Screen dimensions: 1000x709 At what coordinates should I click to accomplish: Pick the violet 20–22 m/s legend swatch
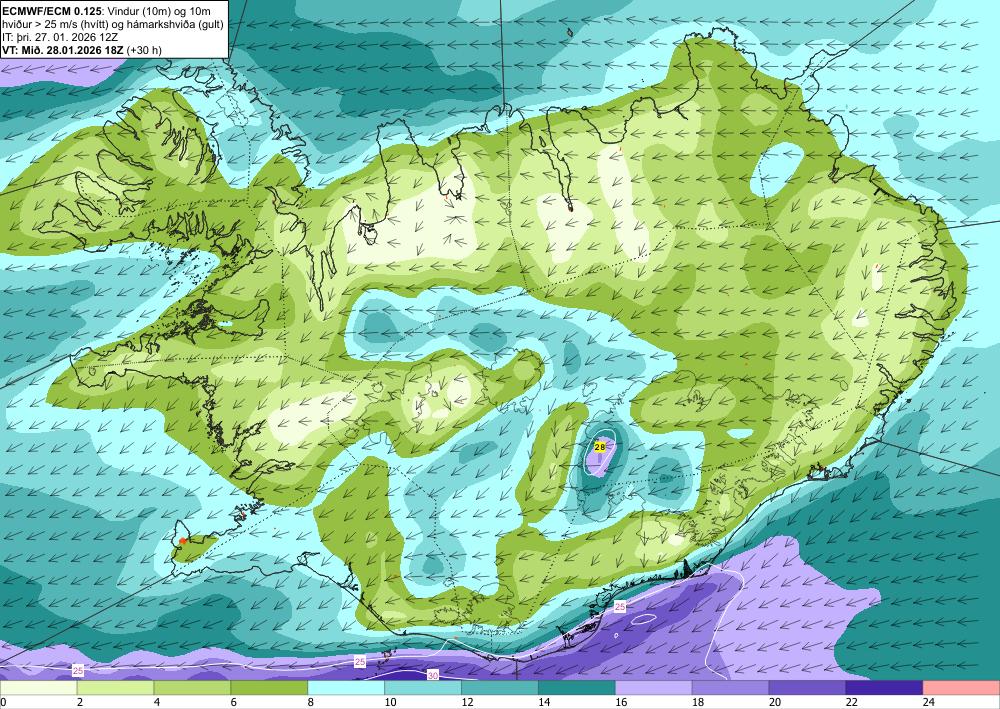(x=807, y=688)
